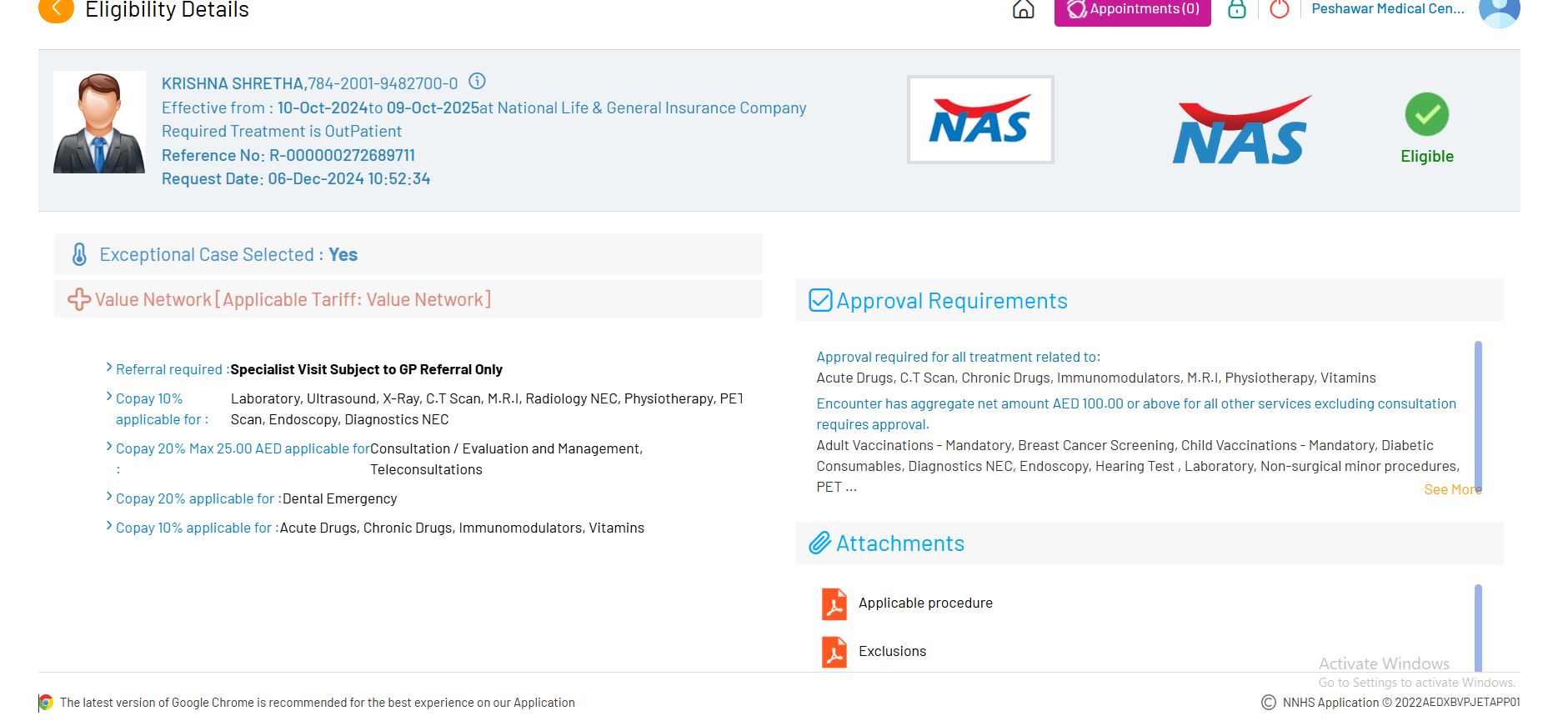Click Required Treatment is OutPatient text
This screenshot has width=1568, height=726.
282,132
